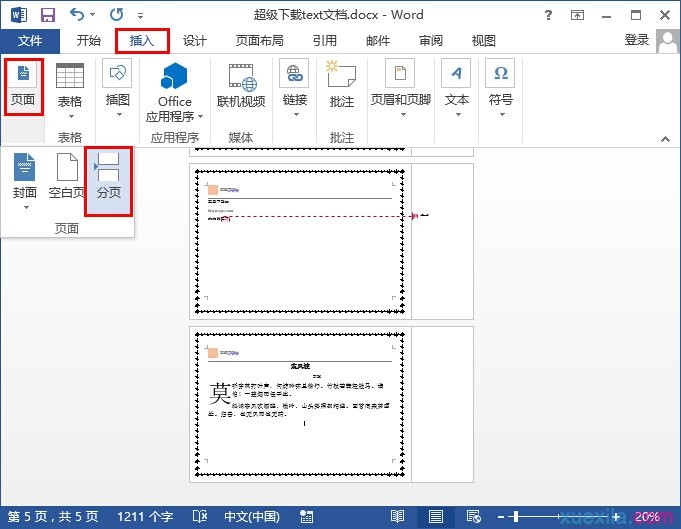Viewport: 681px width, 529px height.
Task: Select the 插入 Insert tab
Action: 142,41
